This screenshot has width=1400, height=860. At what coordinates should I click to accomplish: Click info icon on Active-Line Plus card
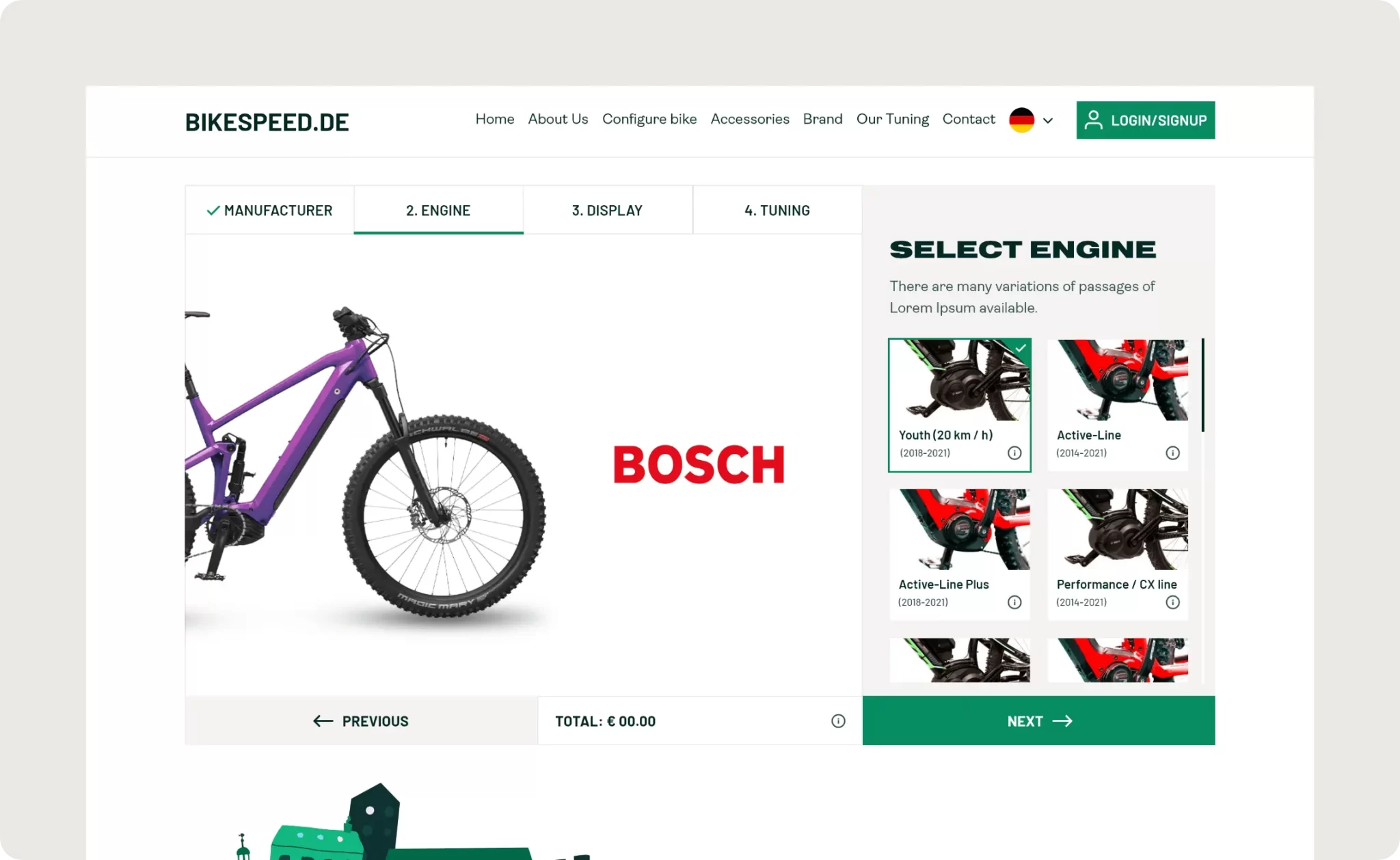click(x=1014, y=602)
